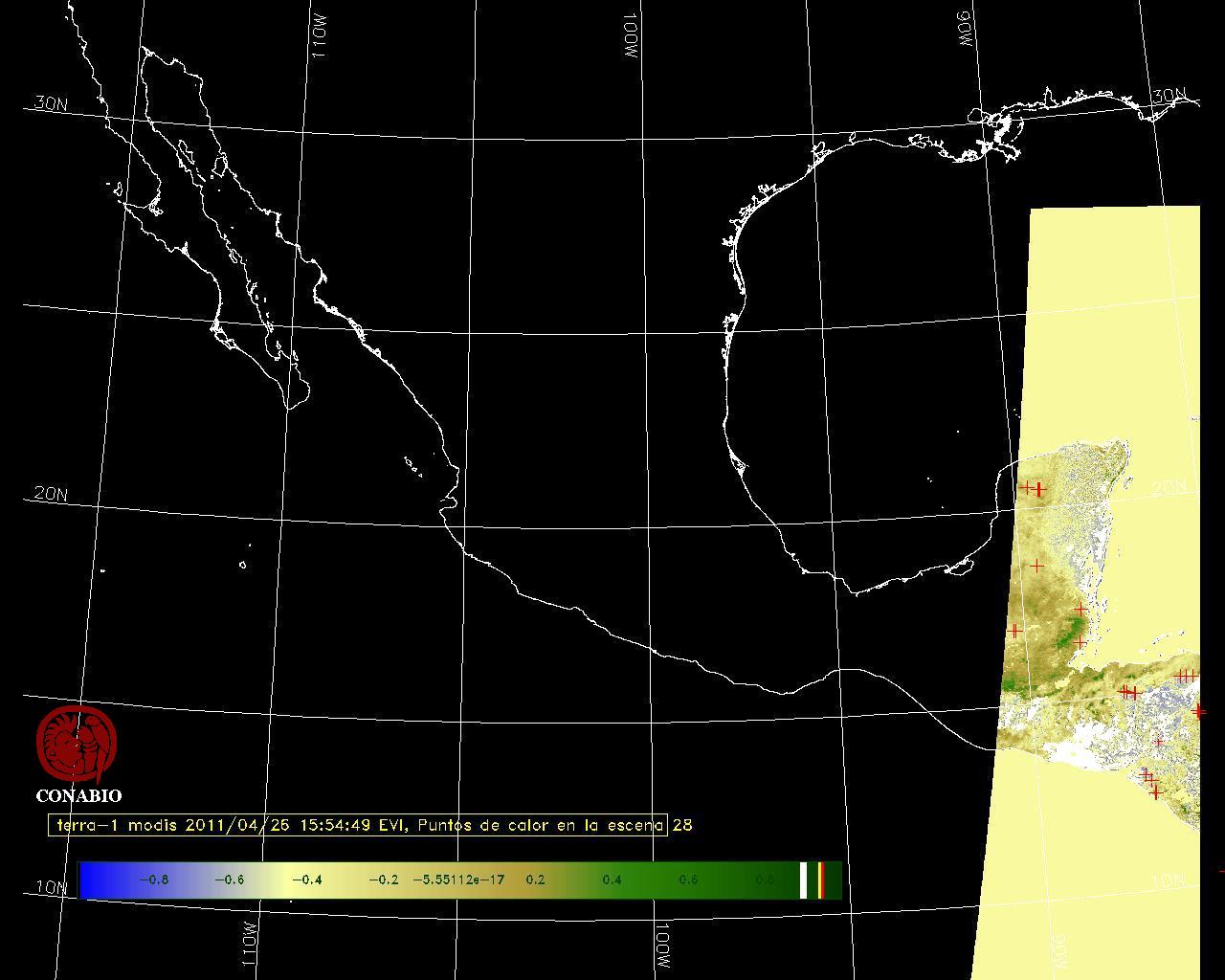Click the CONABIO text under the logo
Screen dimensions: 1225x980
[x=78, y=796]
